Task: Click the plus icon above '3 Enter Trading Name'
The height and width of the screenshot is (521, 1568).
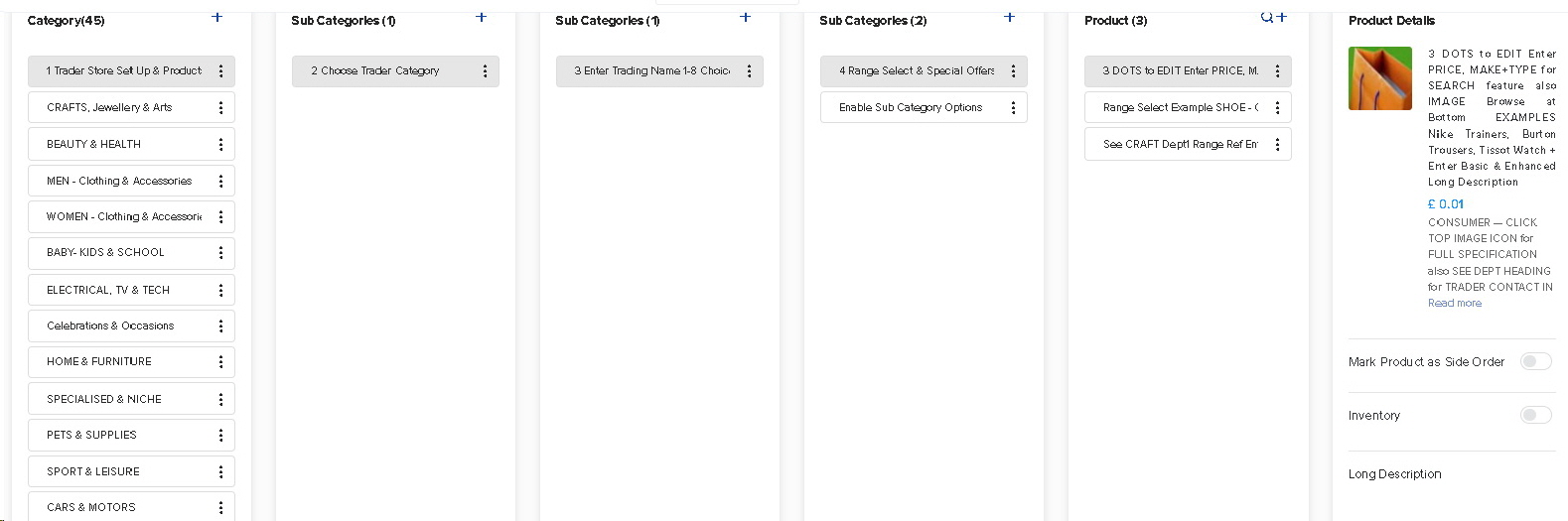Action: pyautogui.click(x=746, y=17)
